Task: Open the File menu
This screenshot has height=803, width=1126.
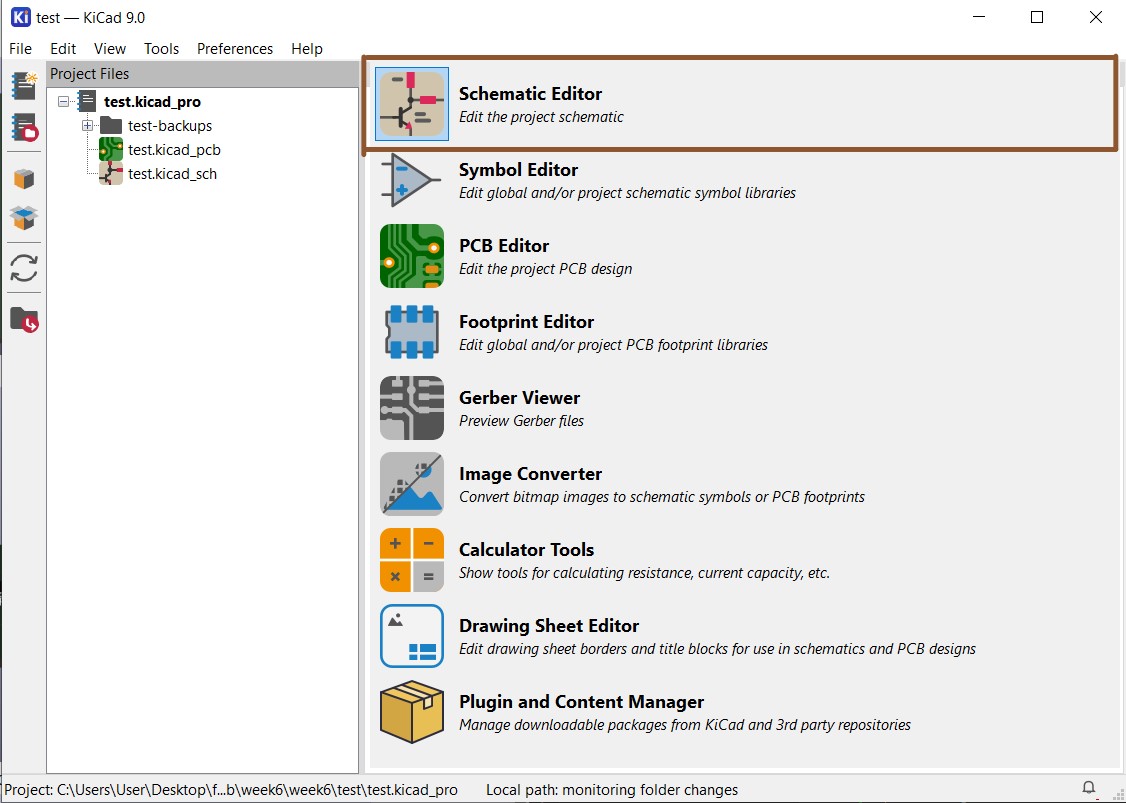Action: (x=20, y=49)
